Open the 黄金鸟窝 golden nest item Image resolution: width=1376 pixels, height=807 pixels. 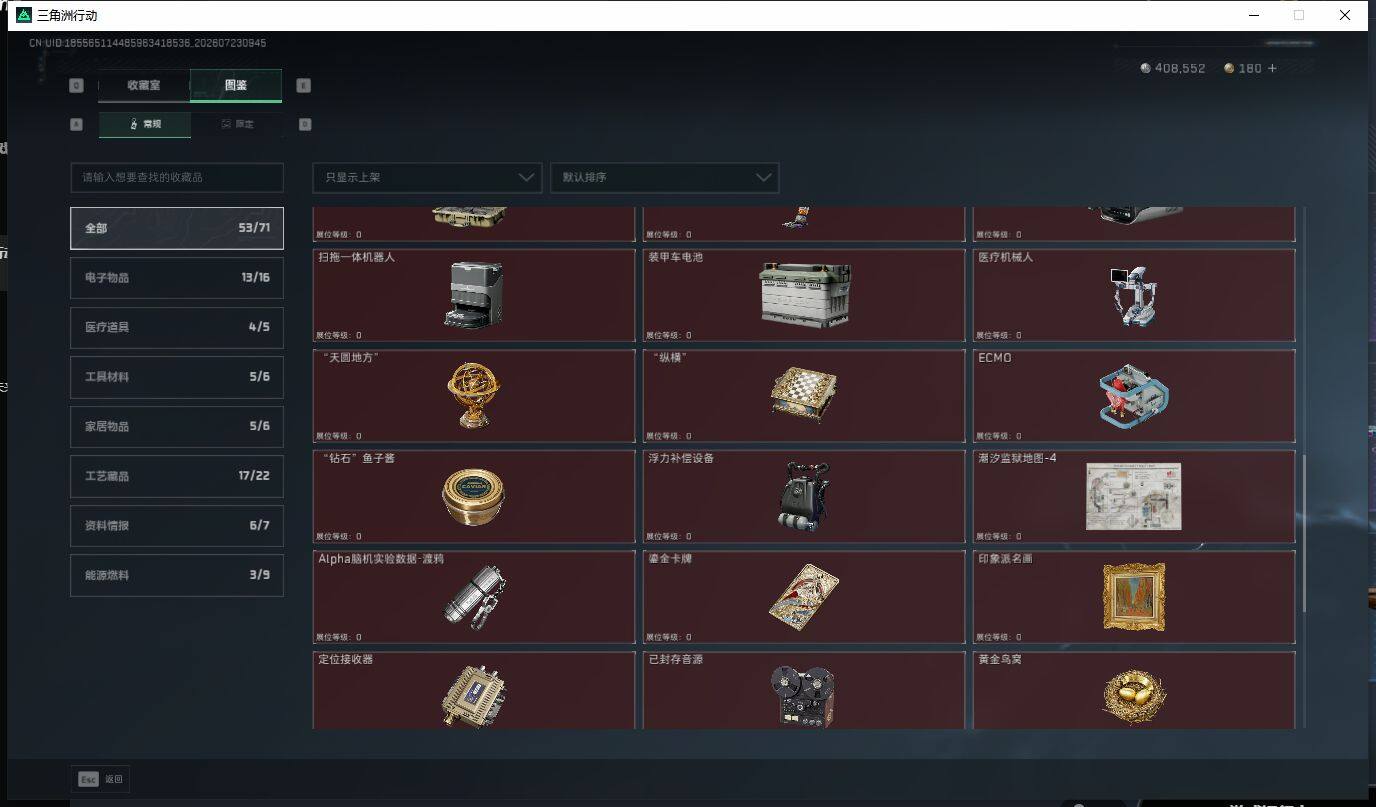pyautogui.click(x=1134, y=690)
